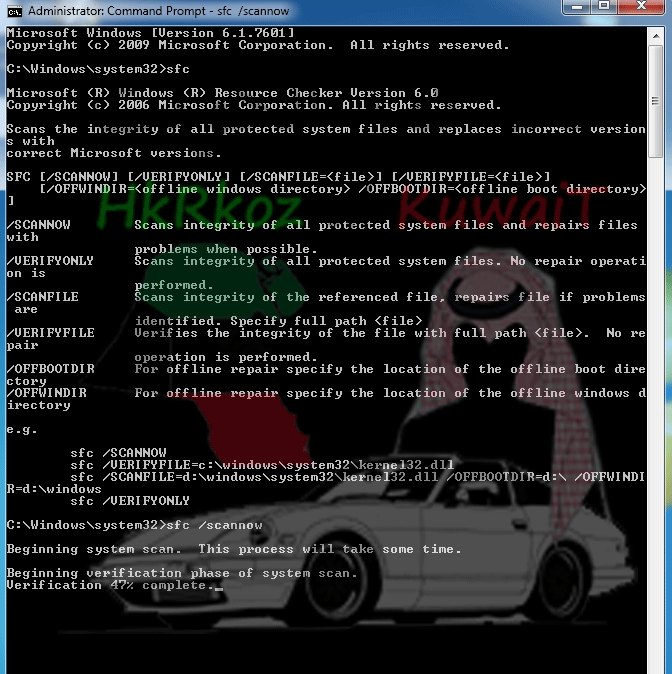The height and width of the screenshot is (674, 672).
Task: Click 'Verification 47% complete.' line
Action: [x=110, y=586]
